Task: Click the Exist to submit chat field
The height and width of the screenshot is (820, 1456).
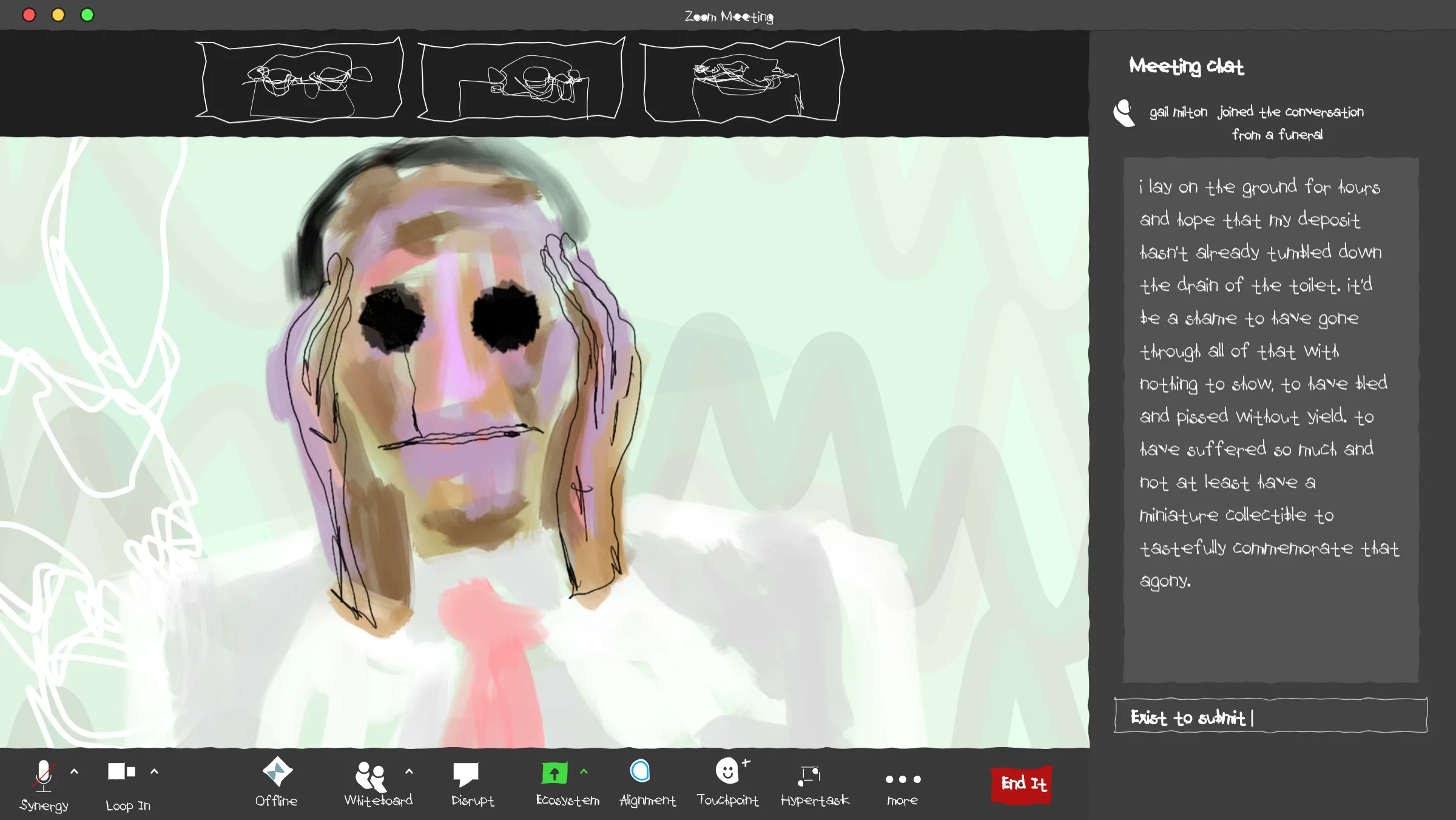Action: tap(1270, 717)
